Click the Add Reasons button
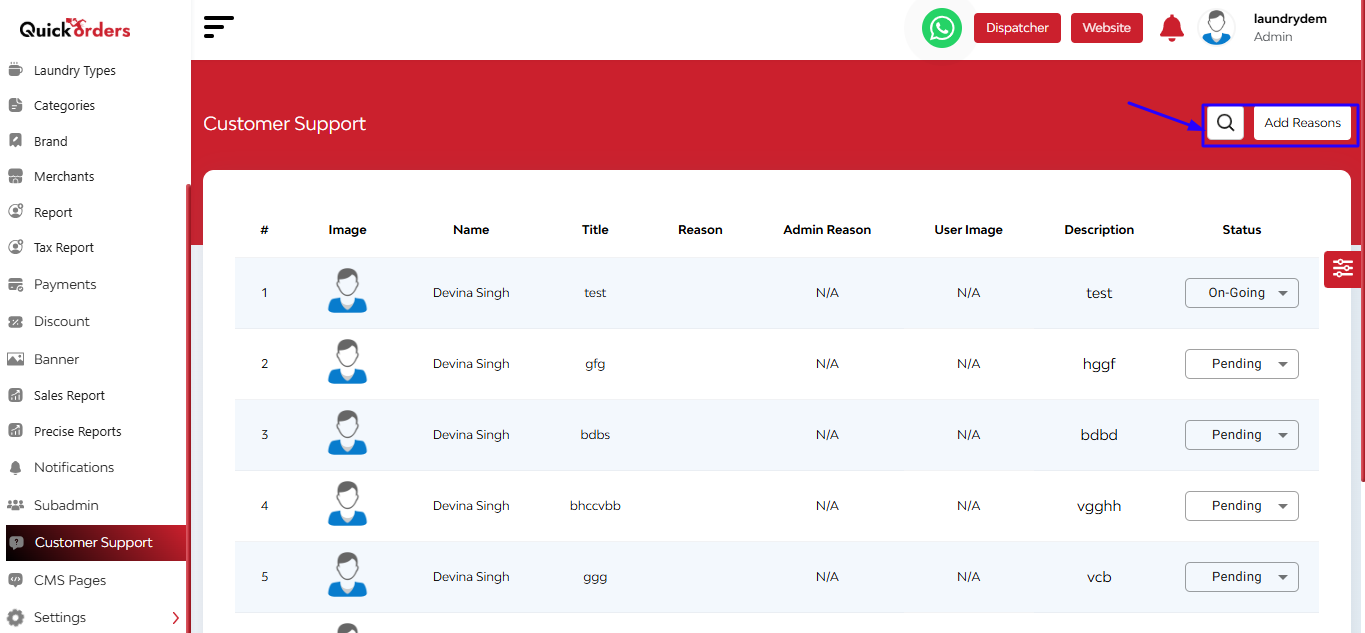 [1302, 123]
